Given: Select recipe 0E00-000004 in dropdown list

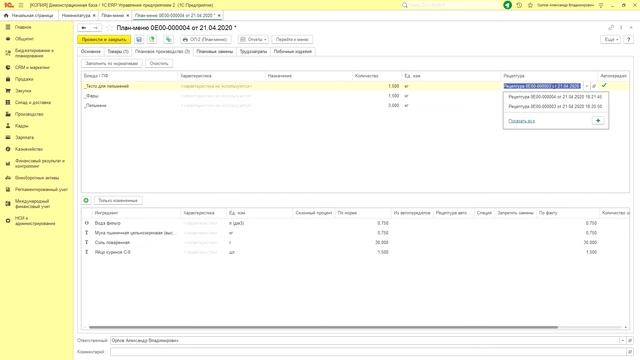Looking at the screenshot, I should [555, 97].
